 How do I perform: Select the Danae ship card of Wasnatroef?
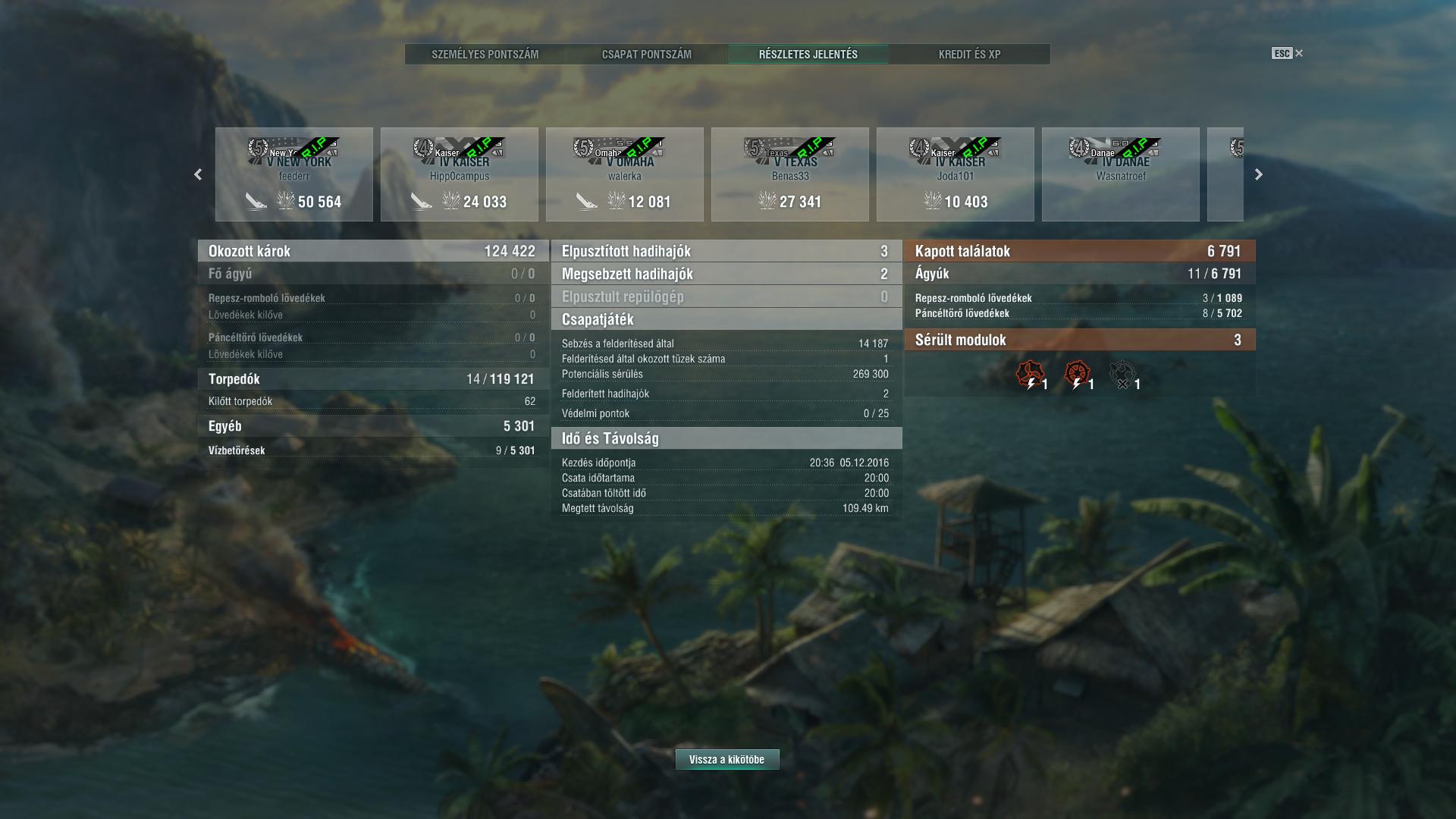(1121, 174)
